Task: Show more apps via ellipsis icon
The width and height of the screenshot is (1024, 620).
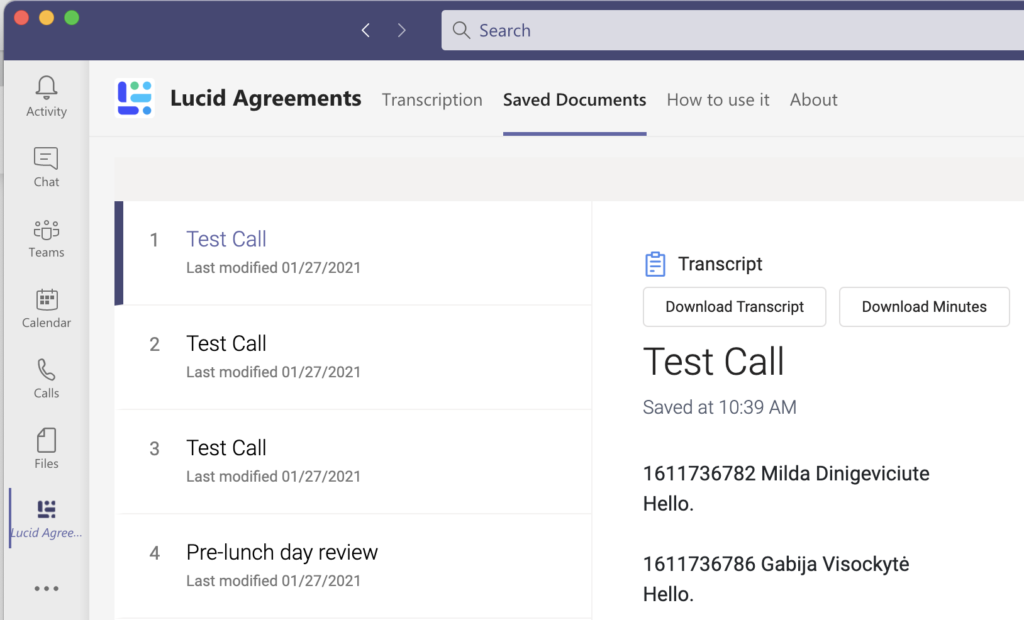Action: [x=46, y=589]
